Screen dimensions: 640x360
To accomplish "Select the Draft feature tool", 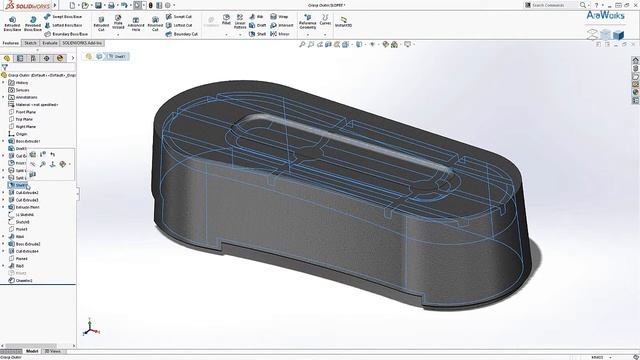I will (x=258, y=25).
